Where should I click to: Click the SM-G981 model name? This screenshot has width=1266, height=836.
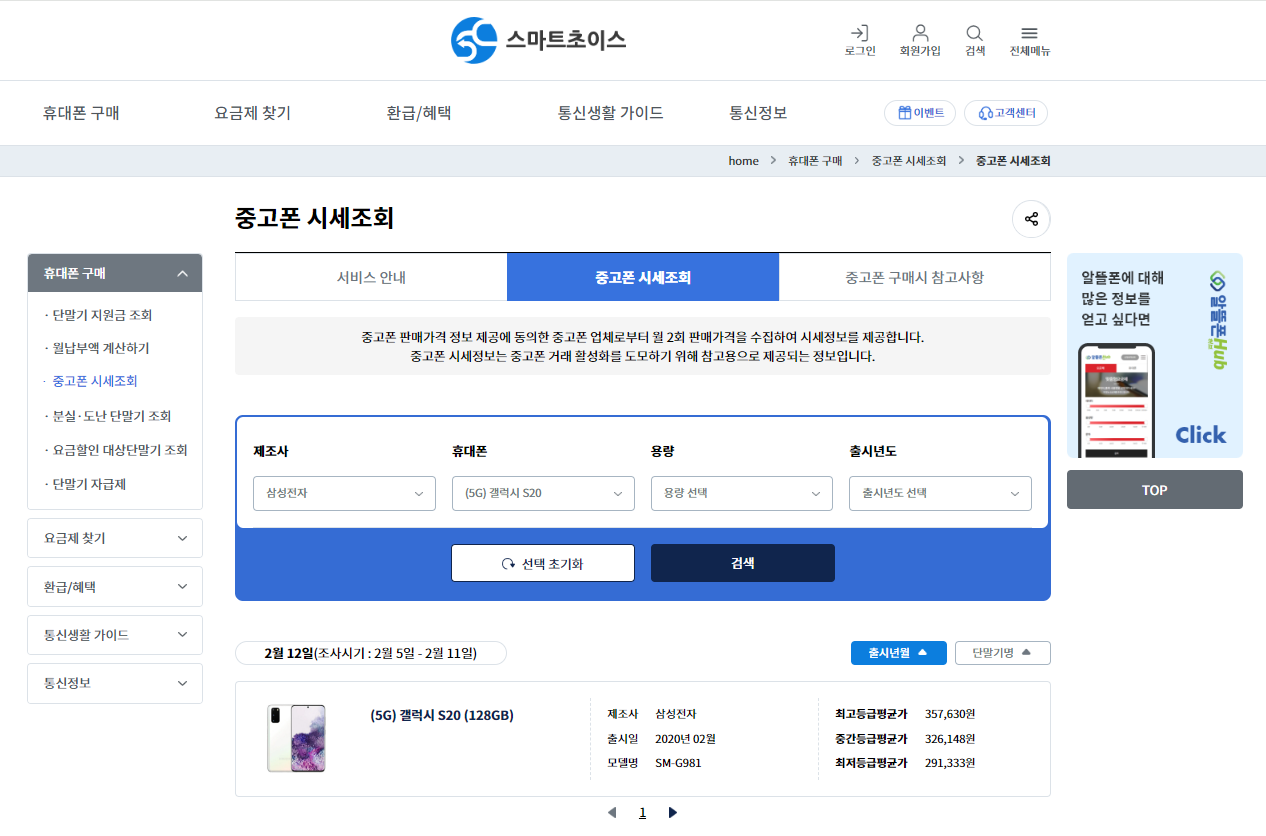tap(679, 763)
